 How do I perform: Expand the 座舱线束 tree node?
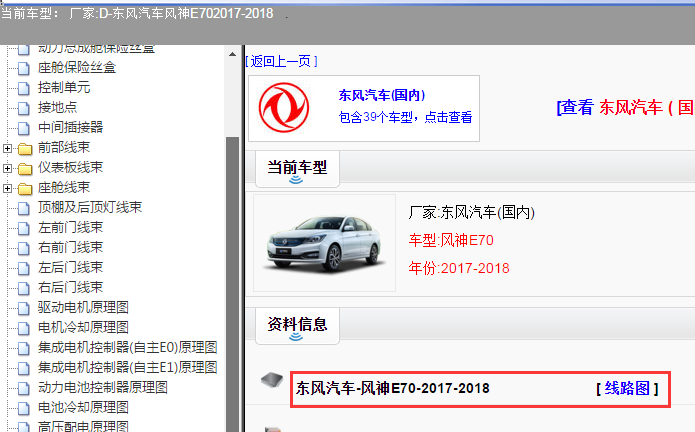(x=7, y=188)
